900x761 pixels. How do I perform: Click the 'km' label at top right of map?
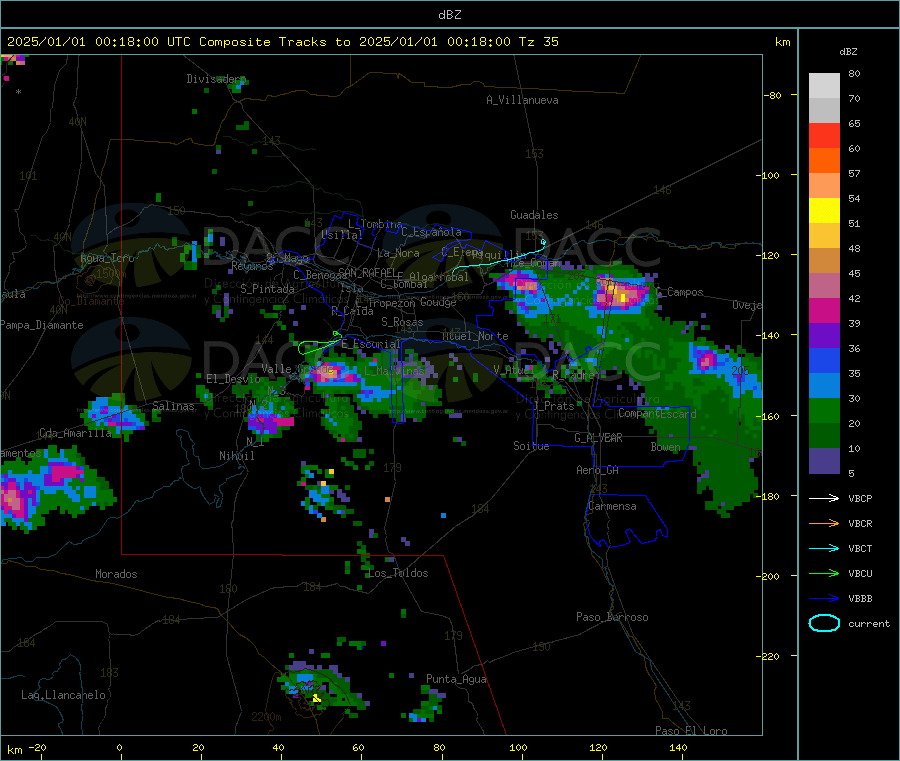tap(782, 42)
